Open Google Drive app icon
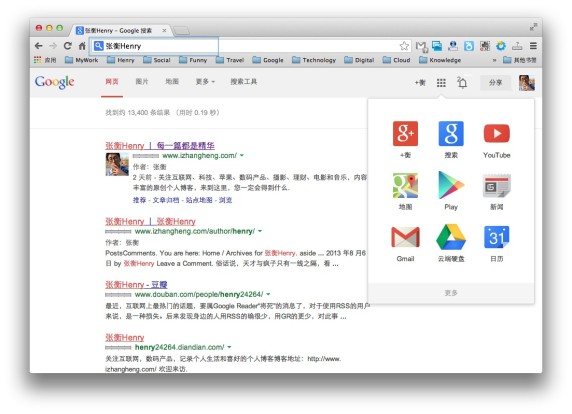 point(451,237)
